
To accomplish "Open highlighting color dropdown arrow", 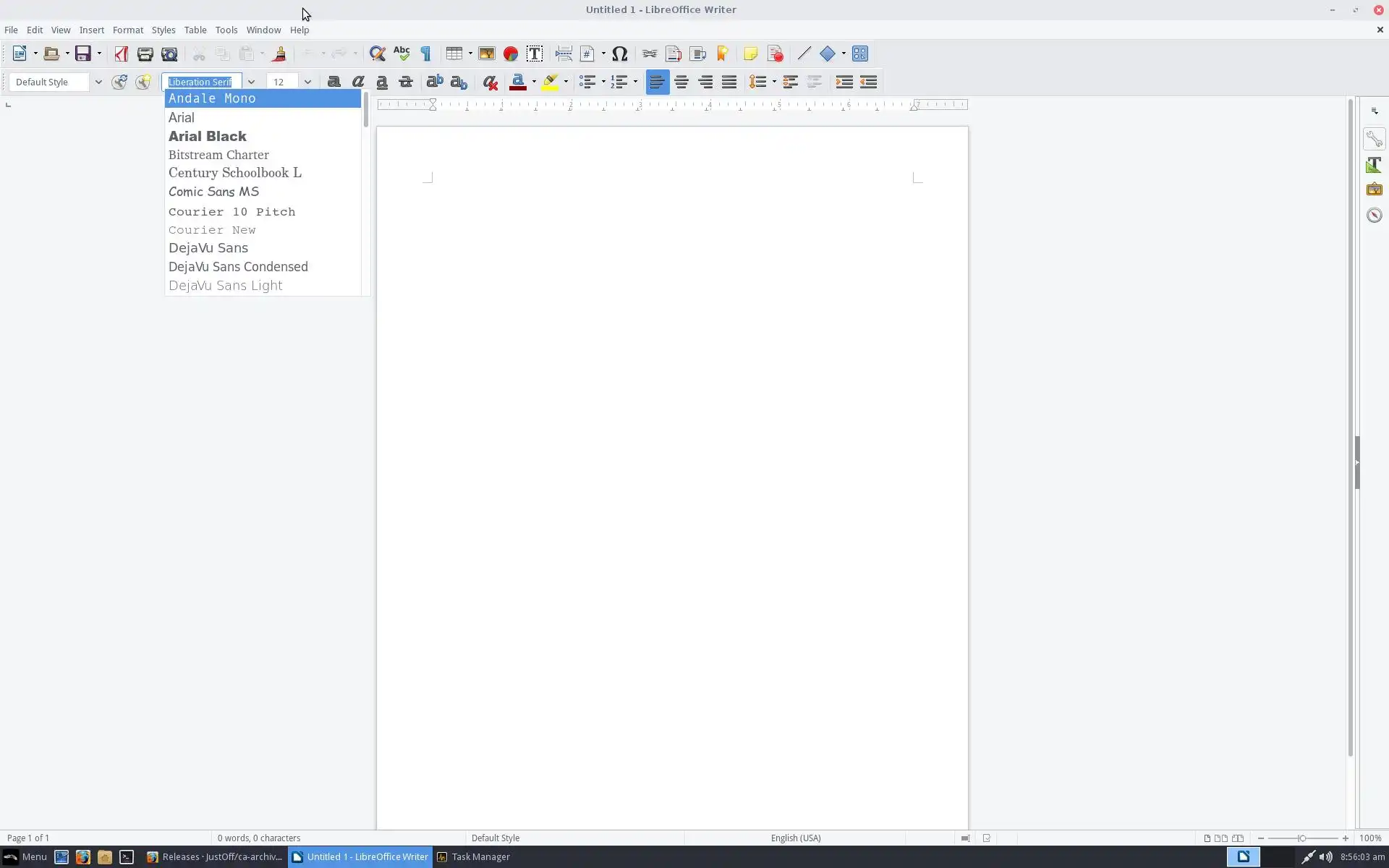I will point(566,82).
